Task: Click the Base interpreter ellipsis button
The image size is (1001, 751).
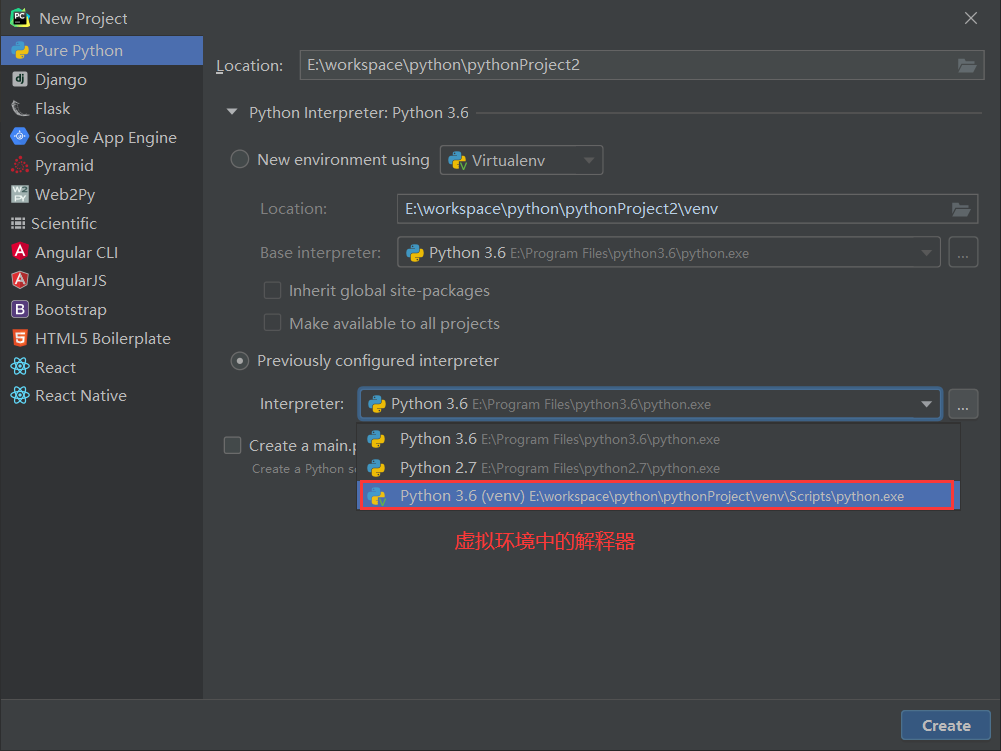Action: coord(963,253)
